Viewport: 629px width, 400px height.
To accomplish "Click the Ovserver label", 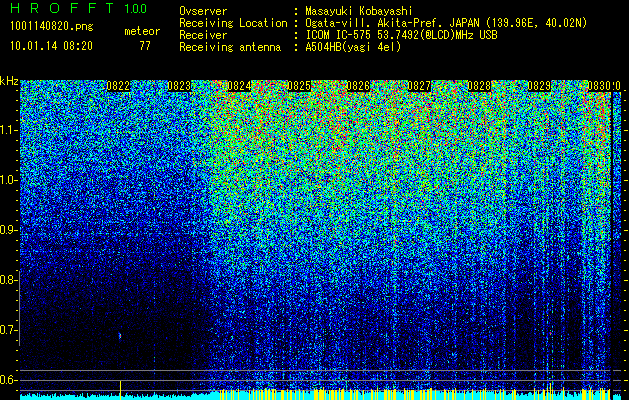I will coord(203,11).
